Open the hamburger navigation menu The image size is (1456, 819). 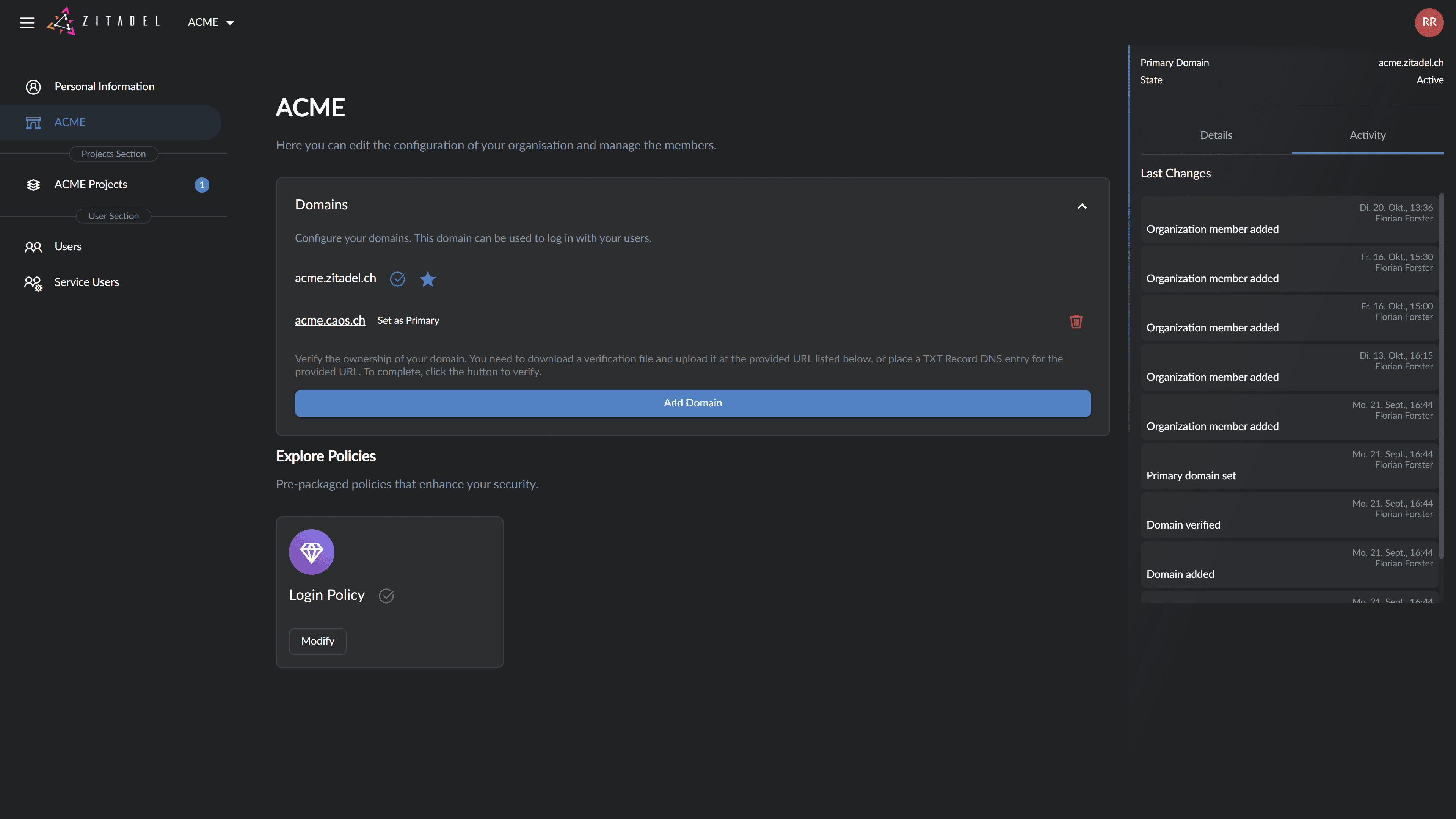(27, 22)
